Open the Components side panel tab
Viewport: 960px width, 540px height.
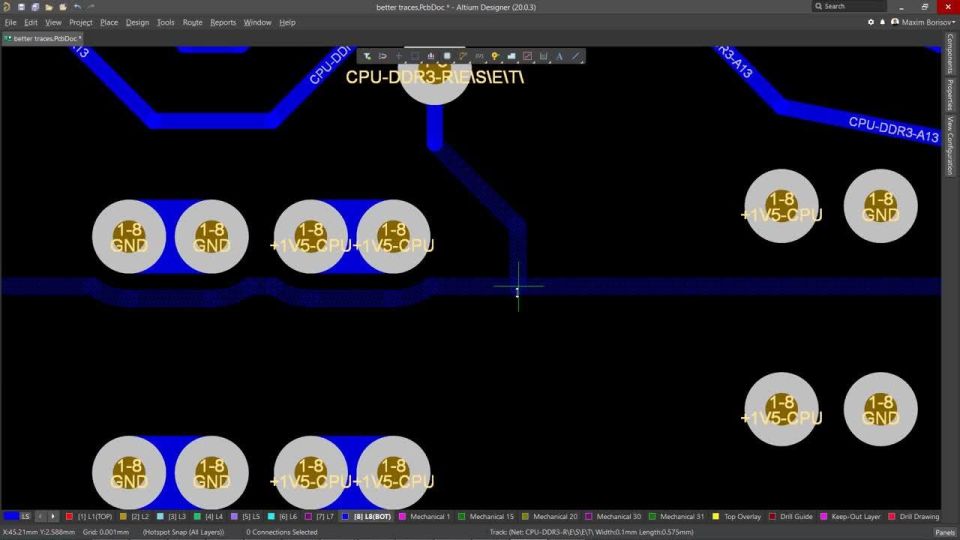pyautogui.click(x=950, y=53)
